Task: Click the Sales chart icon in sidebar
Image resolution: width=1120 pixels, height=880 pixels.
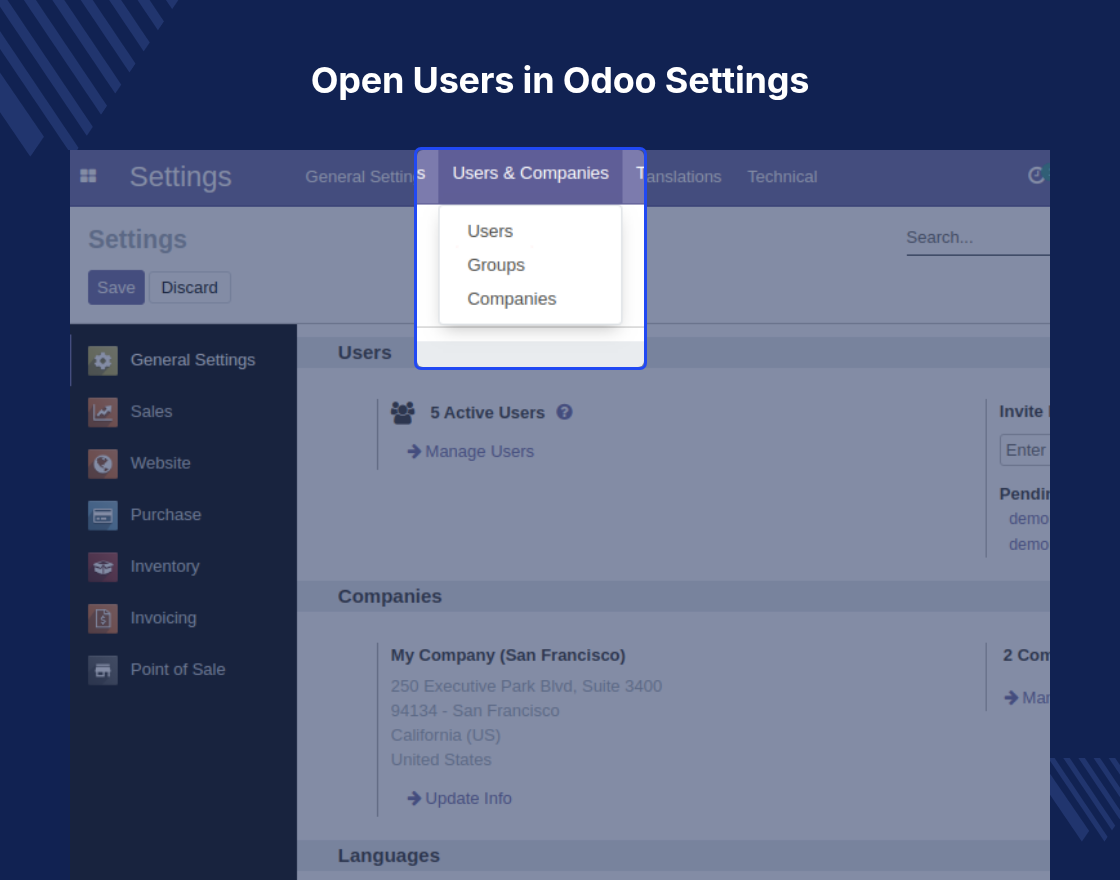Action: pos(103,412)
